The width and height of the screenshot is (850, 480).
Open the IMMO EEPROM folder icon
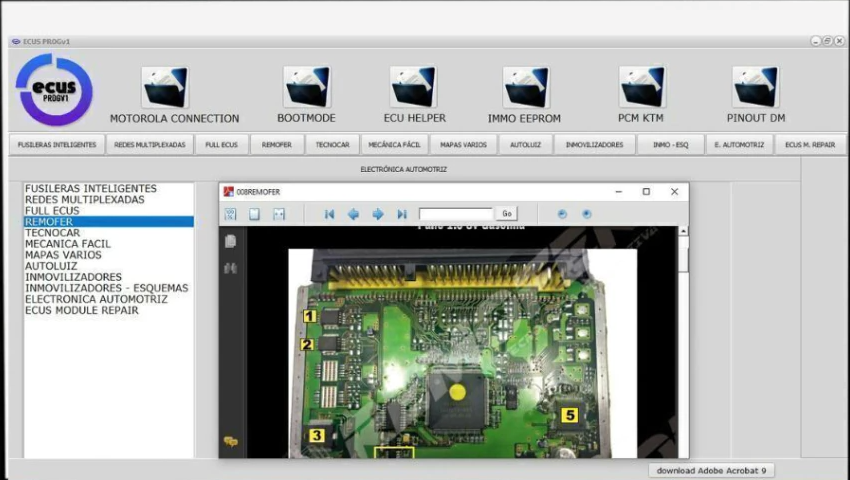click(525, 88)
